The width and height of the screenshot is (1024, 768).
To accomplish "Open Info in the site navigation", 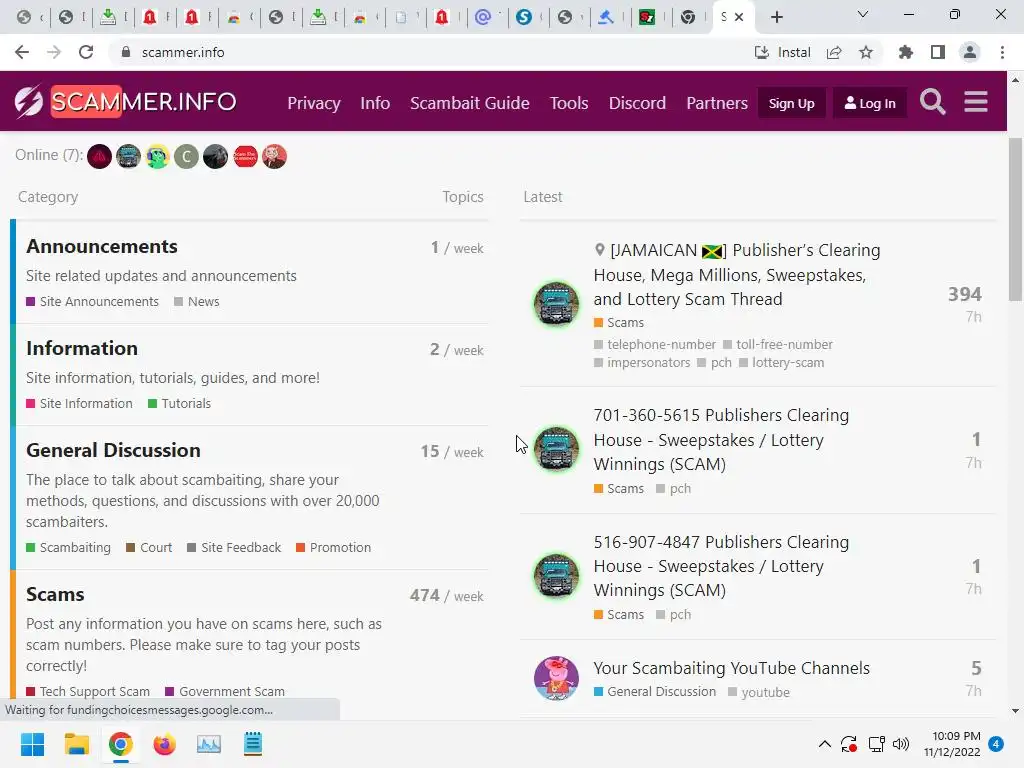I will 375,103.
